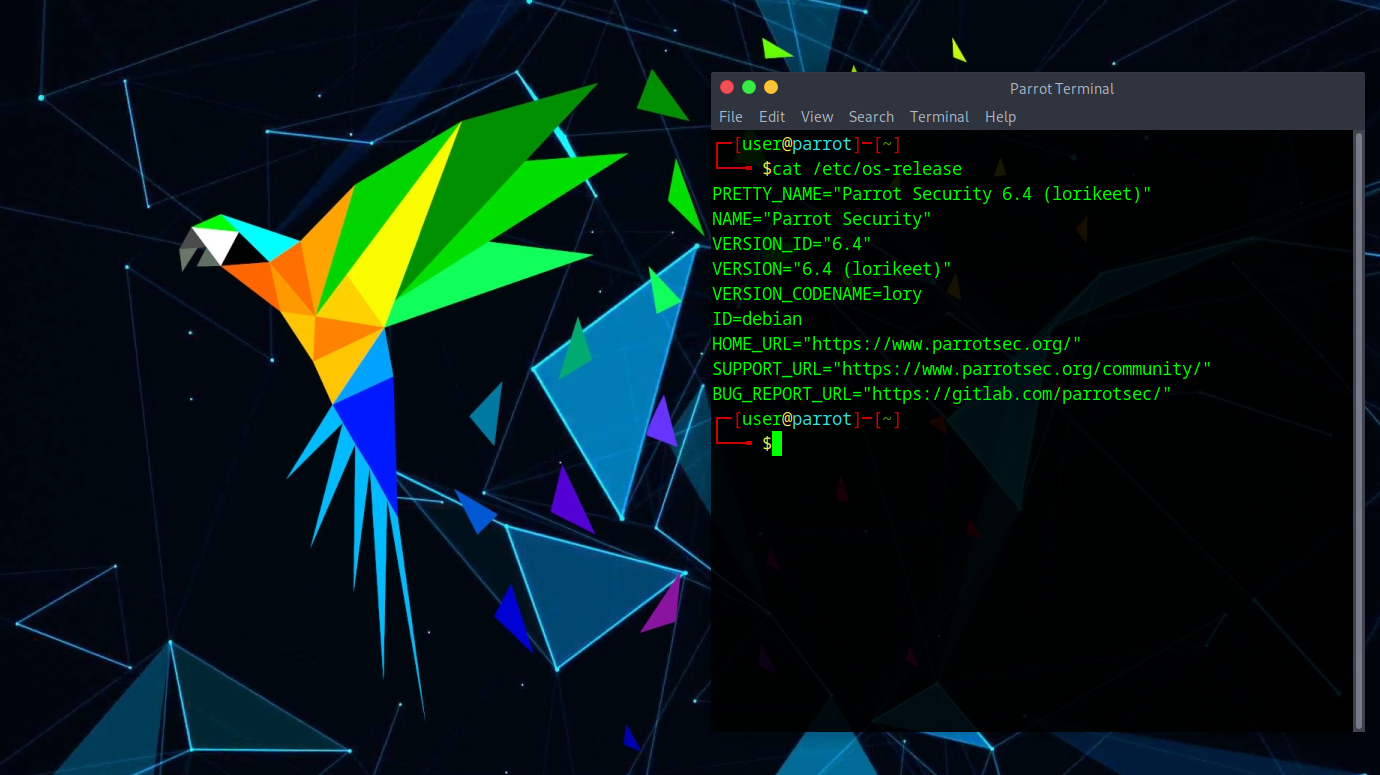
Task: Open the Terminal menu
Action: [x=939, y=117]
